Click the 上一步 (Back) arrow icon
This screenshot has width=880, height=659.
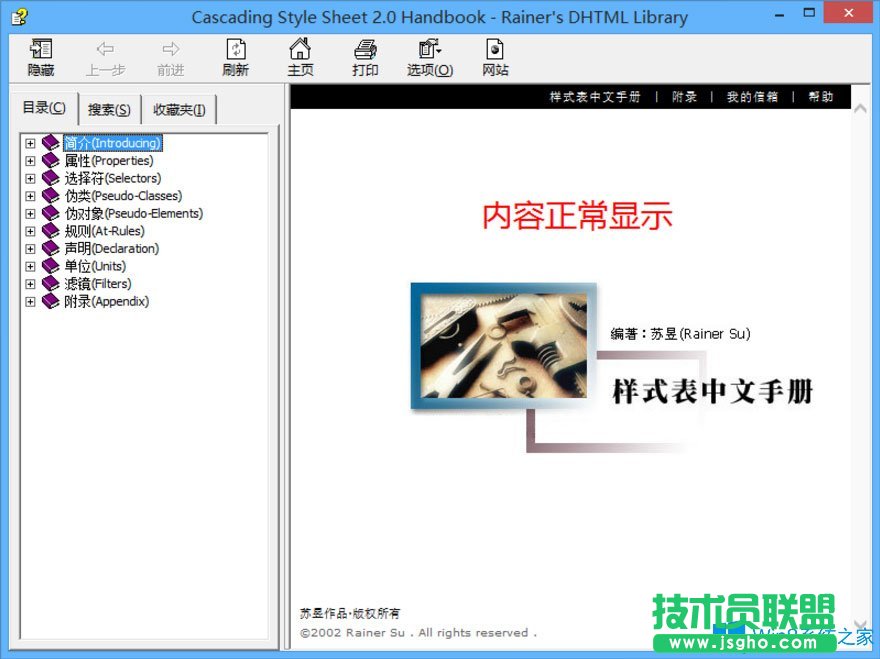click(106, 56)
